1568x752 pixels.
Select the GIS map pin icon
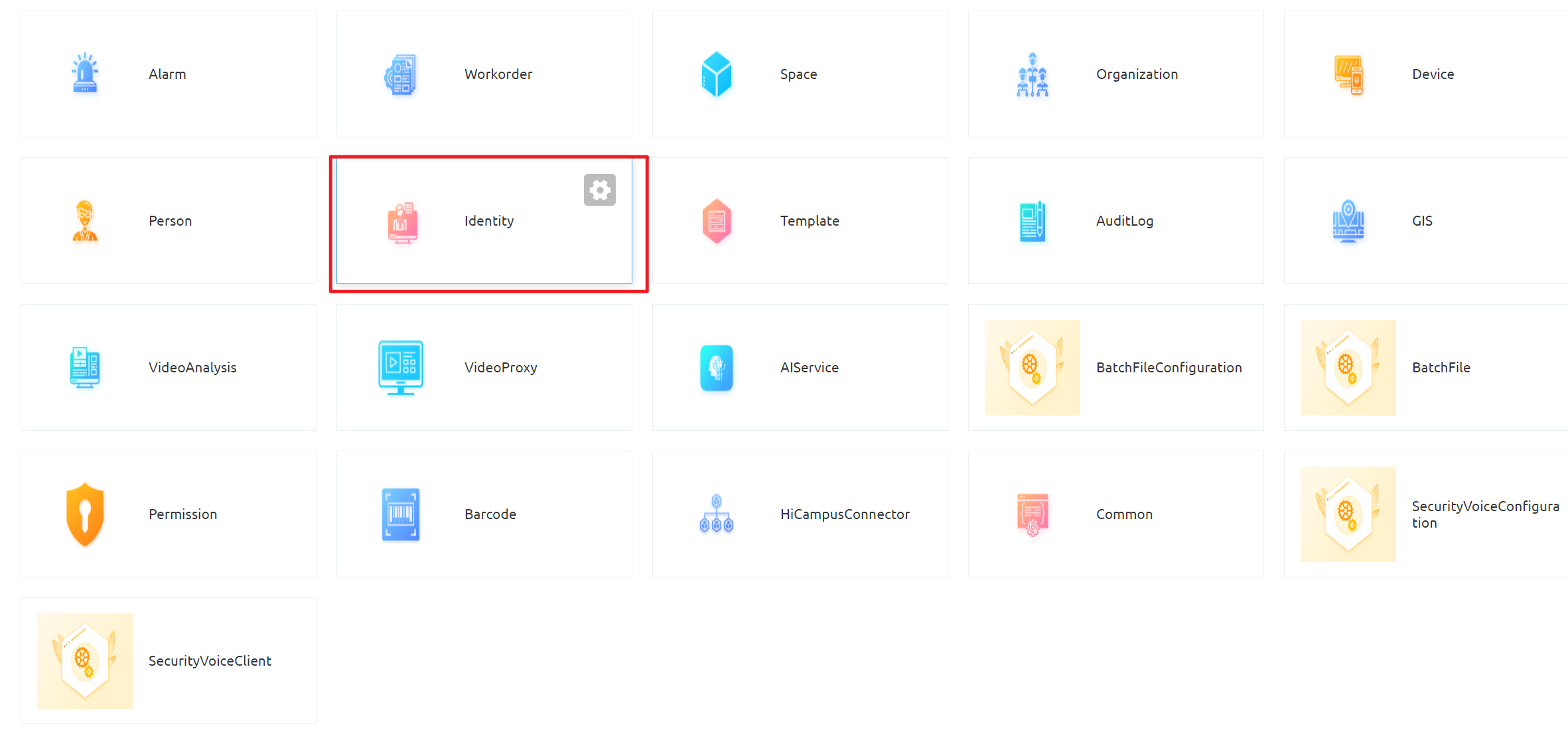[x=1348, y=220]
